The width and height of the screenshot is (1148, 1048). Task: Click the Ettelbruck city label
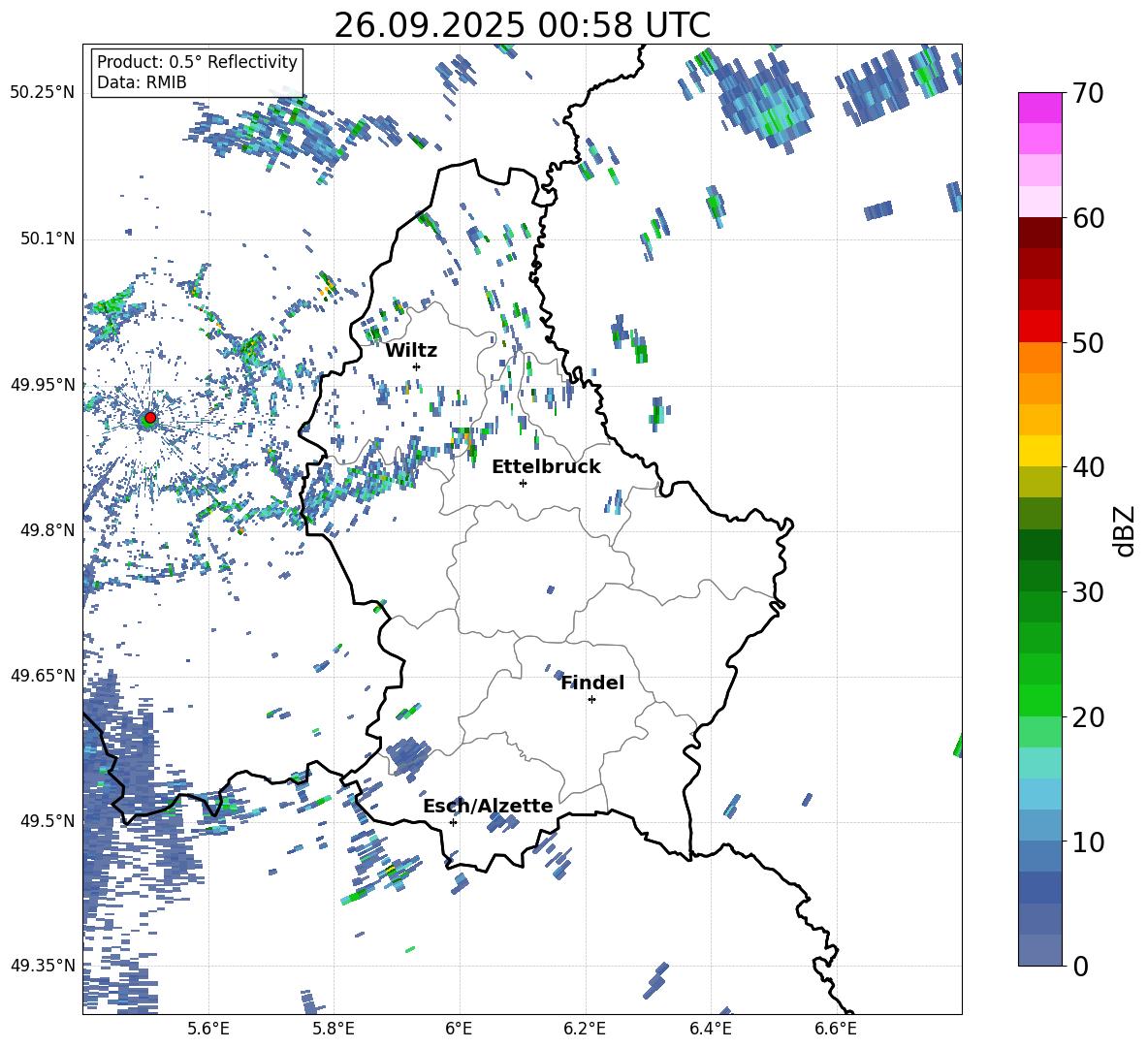[x=546, y=466]
